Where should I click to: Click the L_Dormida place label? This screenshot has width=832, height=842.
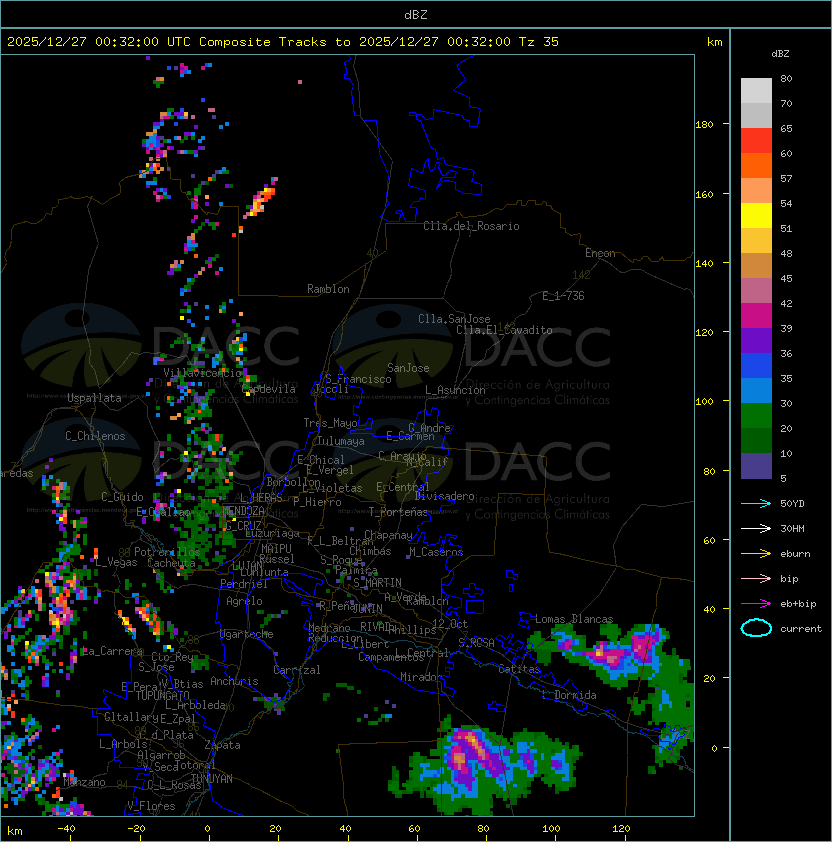(x=569, y=695)
